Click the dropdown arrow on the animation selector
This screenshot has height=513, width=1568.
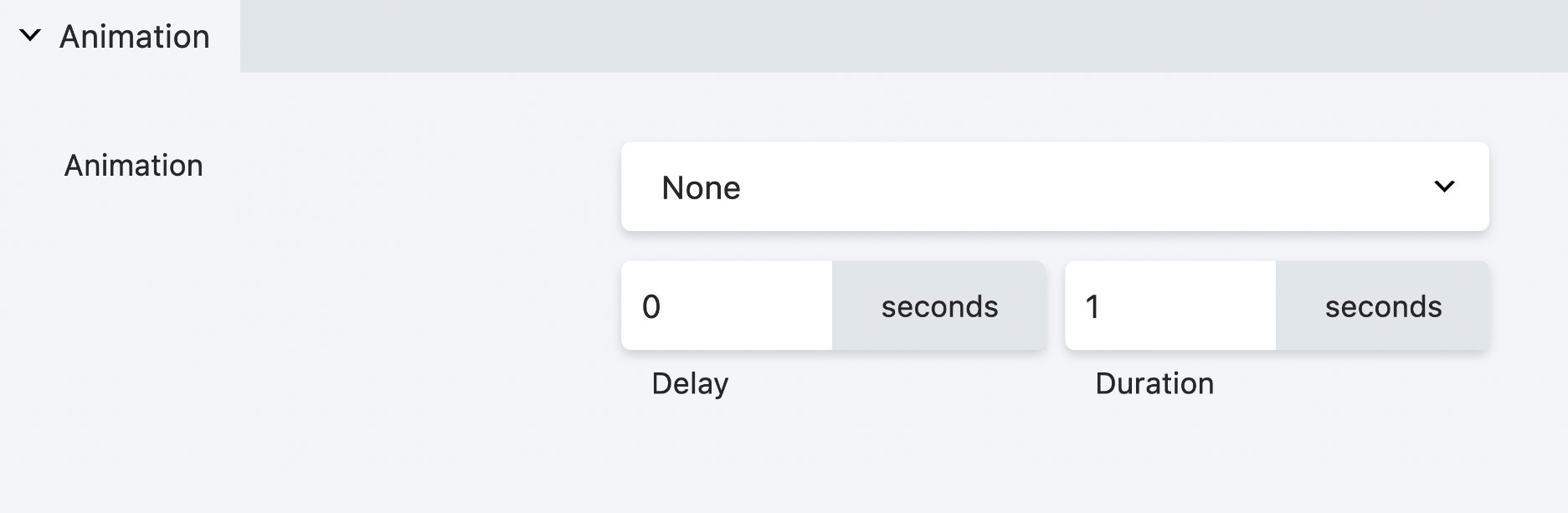point(1445,186)
